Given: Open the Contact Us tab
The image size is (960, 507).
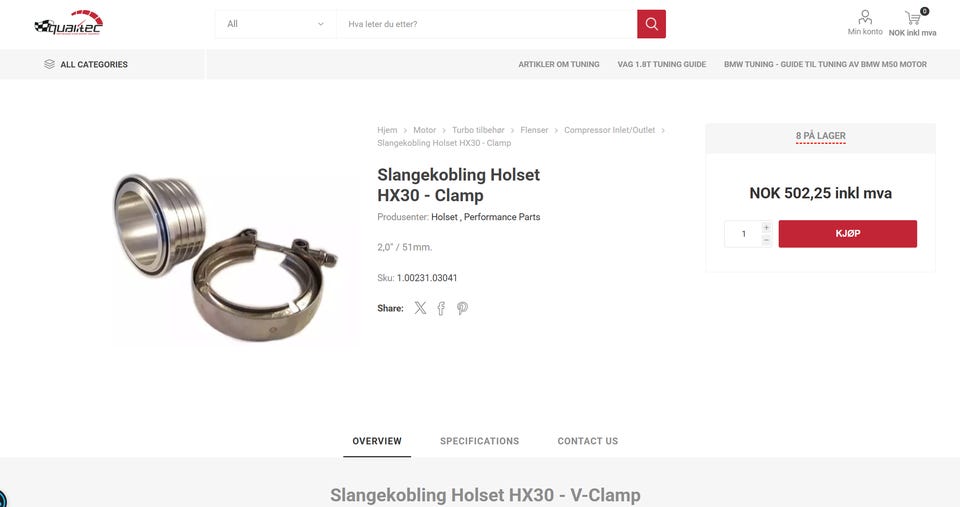Looking at the screenshot, I should tap(588, 441).
